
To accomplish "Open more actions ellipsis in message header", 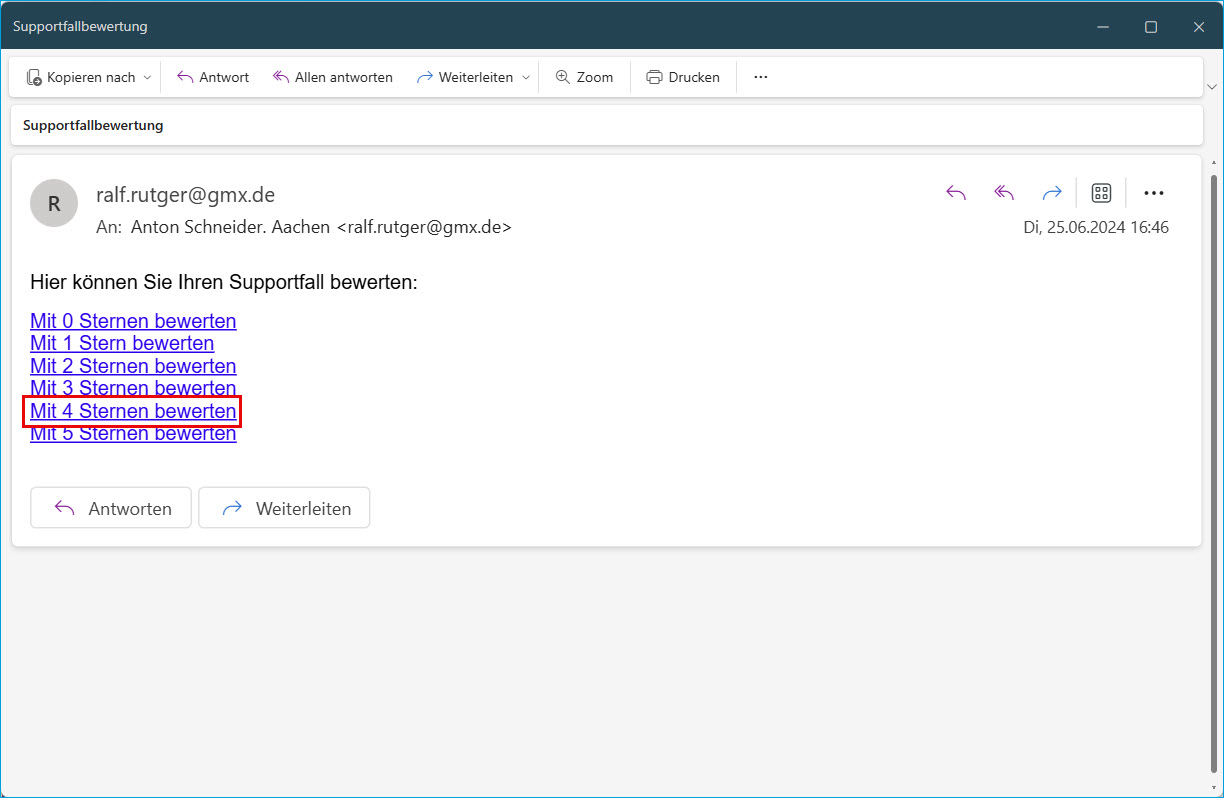I will tap(1153, 193).
